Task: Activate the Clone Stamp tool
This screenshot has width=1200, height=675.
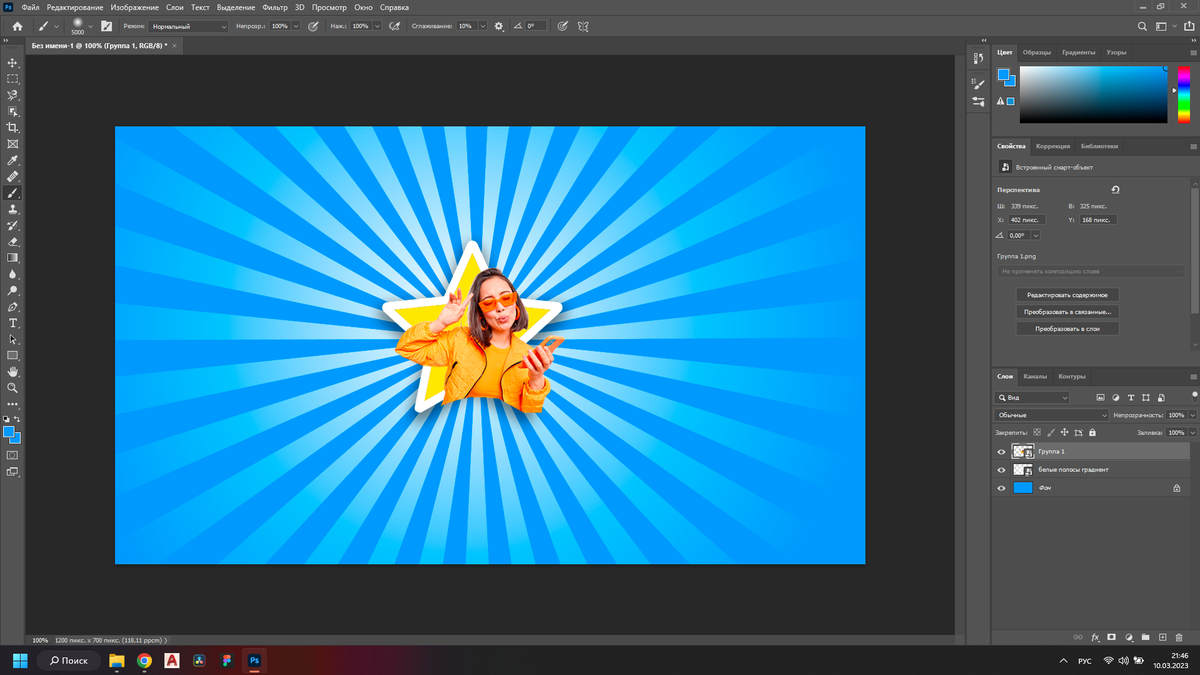Action: pos(13,209)
